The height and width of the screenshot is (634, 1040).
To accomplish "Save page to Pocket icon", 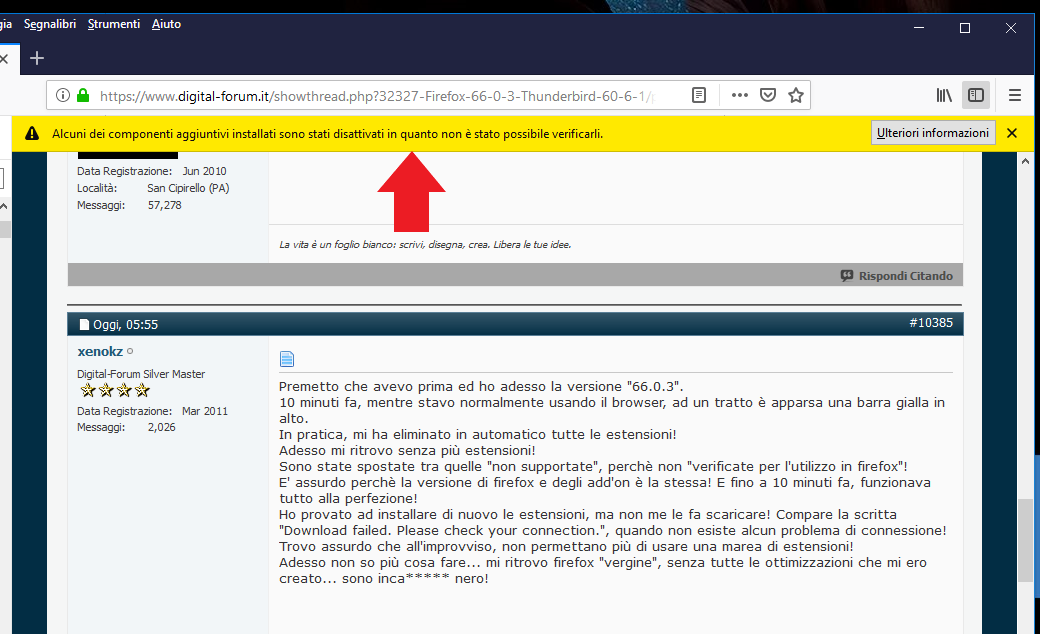I will coord(768,95).
